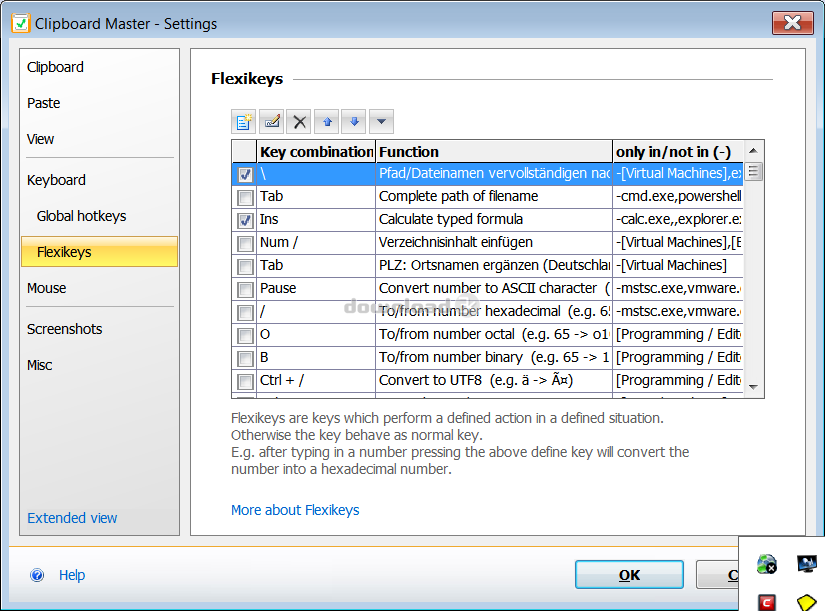Sort by the Key combination column header

(316, 152)
